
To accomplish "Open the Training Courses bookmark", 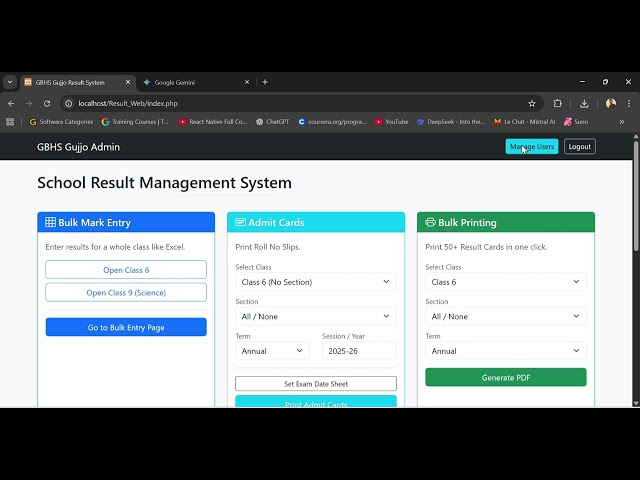I will [x=135, y=122].
